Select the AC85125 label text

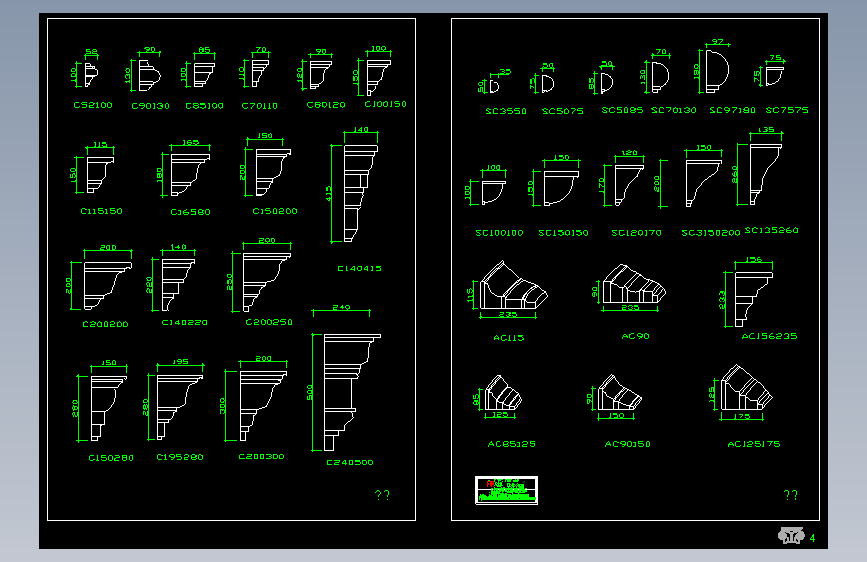point(511,444)
